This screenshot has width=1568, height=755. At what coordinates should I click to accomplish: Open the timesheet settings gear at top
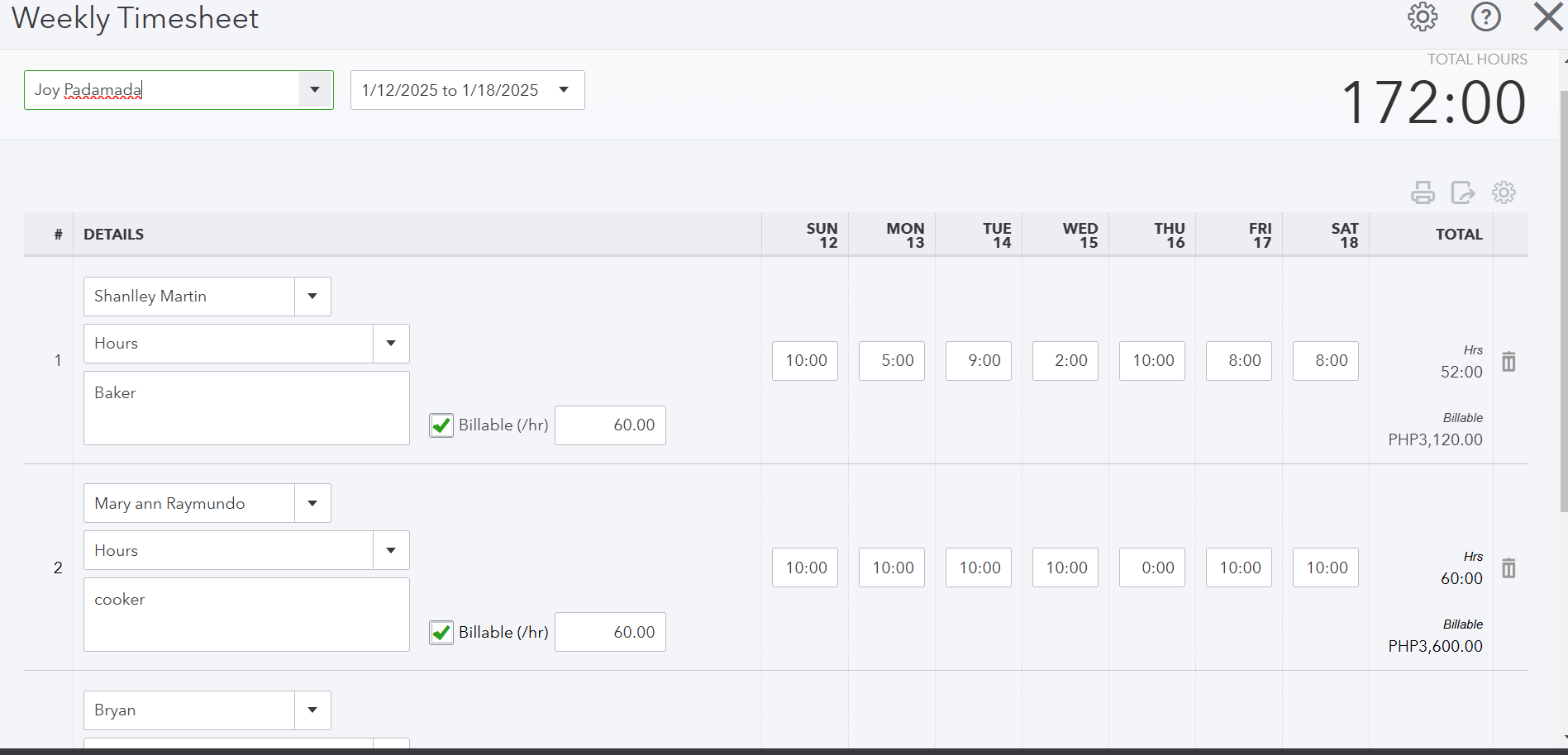coord(1423,17)
